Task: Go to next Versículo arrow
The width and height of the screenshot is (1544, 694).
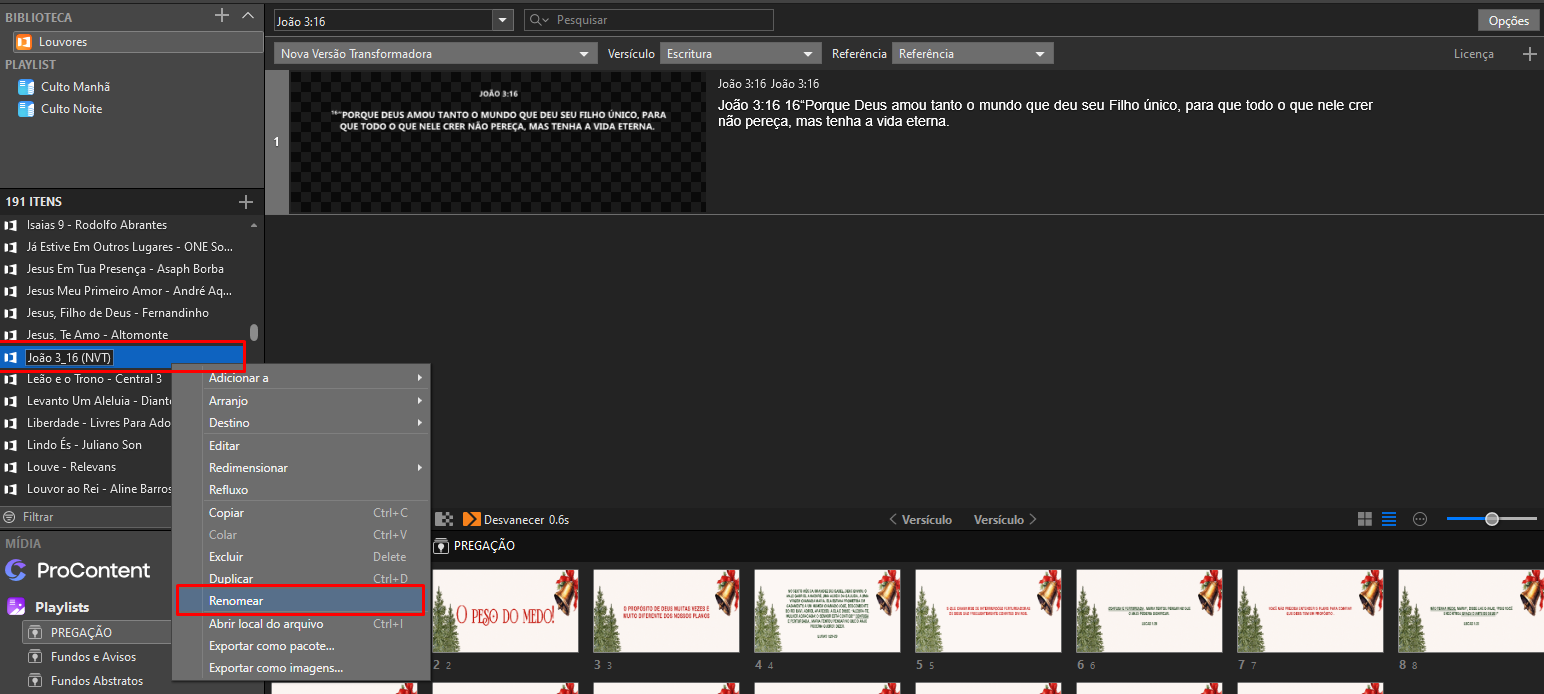Action: click(x=1006, y=519)
